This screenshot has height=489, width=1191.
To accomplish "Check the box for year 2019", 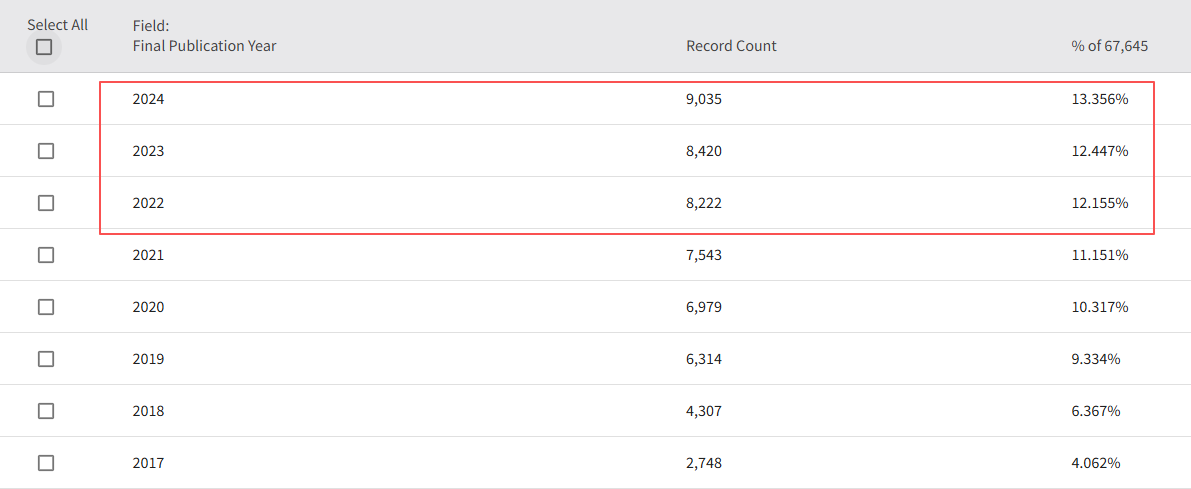I will (46, 359).
